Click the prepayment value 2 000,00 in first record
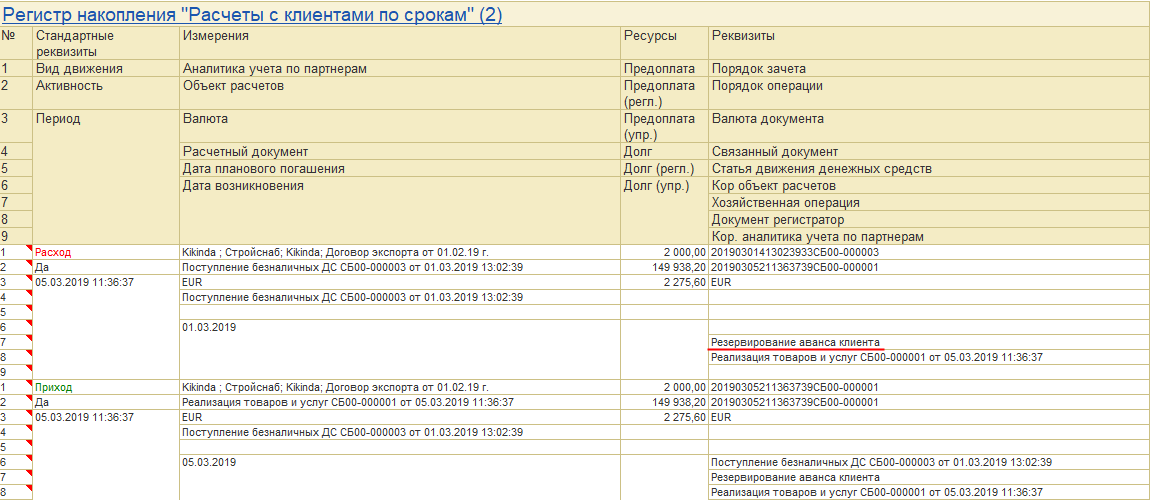This screenshot has height=500, width=1151. click(x=665, y=253)
